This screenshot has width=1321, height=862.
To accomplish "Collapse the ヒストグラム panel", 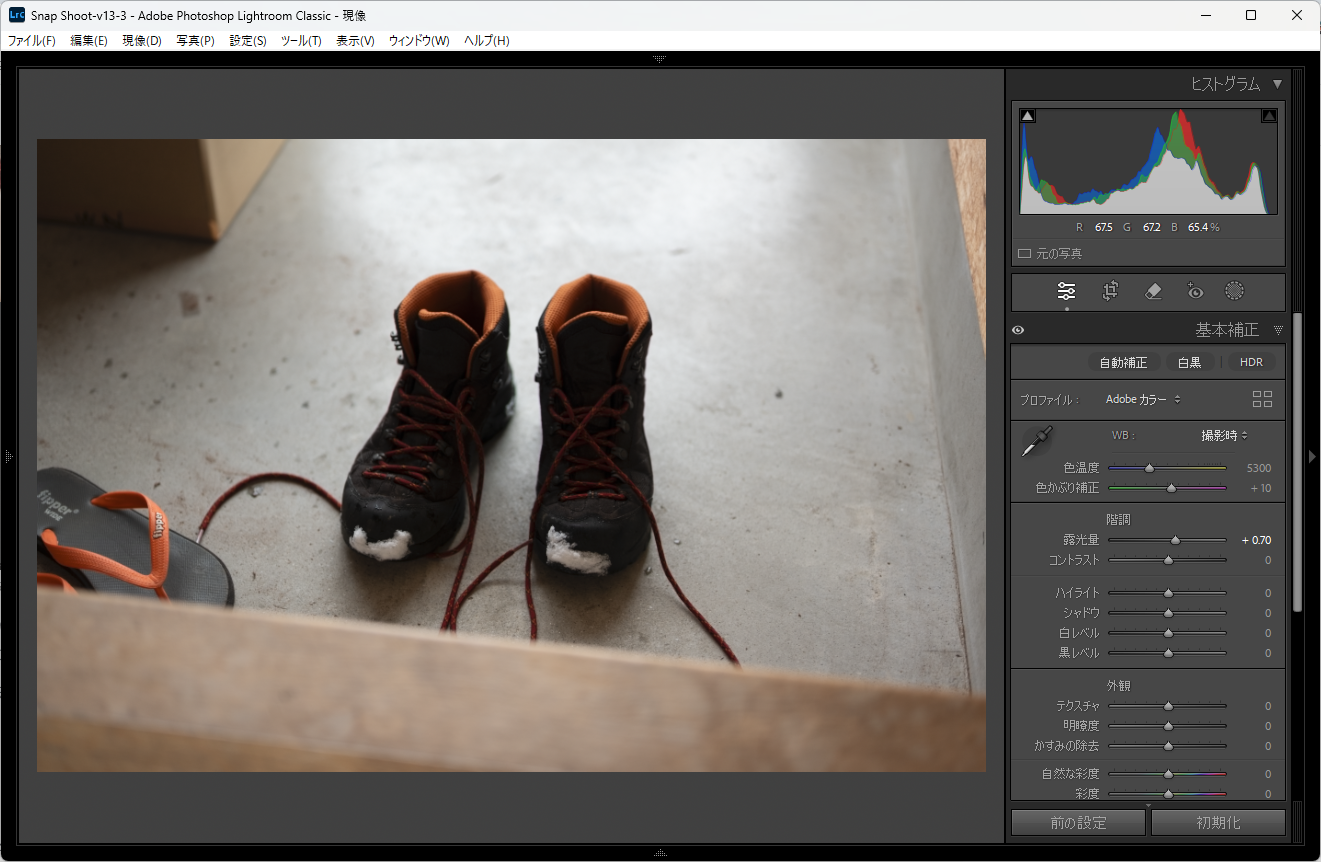I will coord(1277,84).
